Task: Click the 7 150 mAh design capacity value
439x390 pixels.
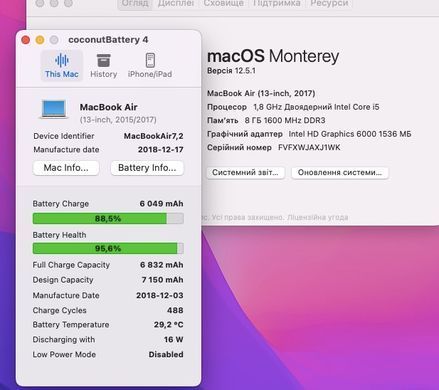Action: [162, 280]
